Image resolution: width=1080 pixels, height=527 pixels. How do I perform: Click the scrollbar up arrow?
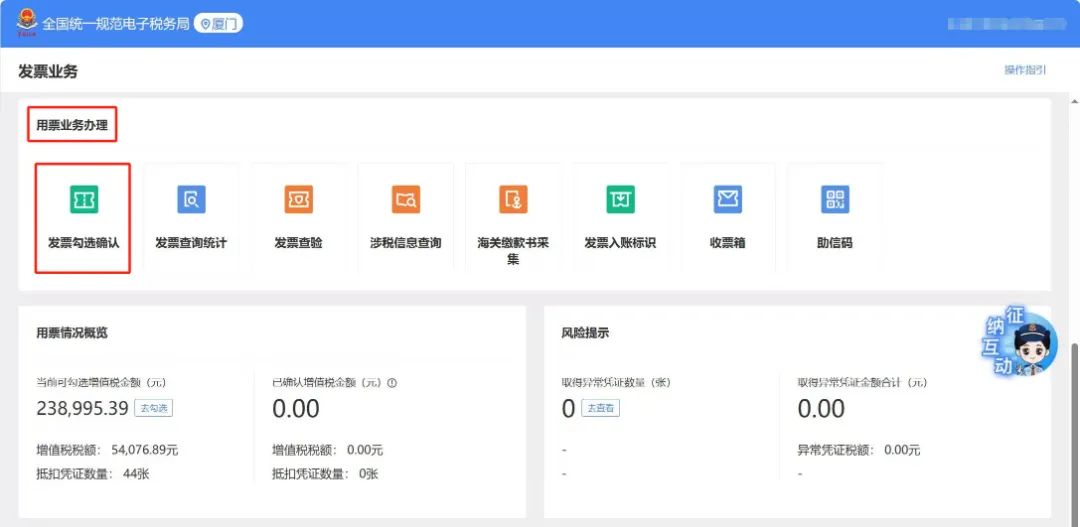[1074, 101]
